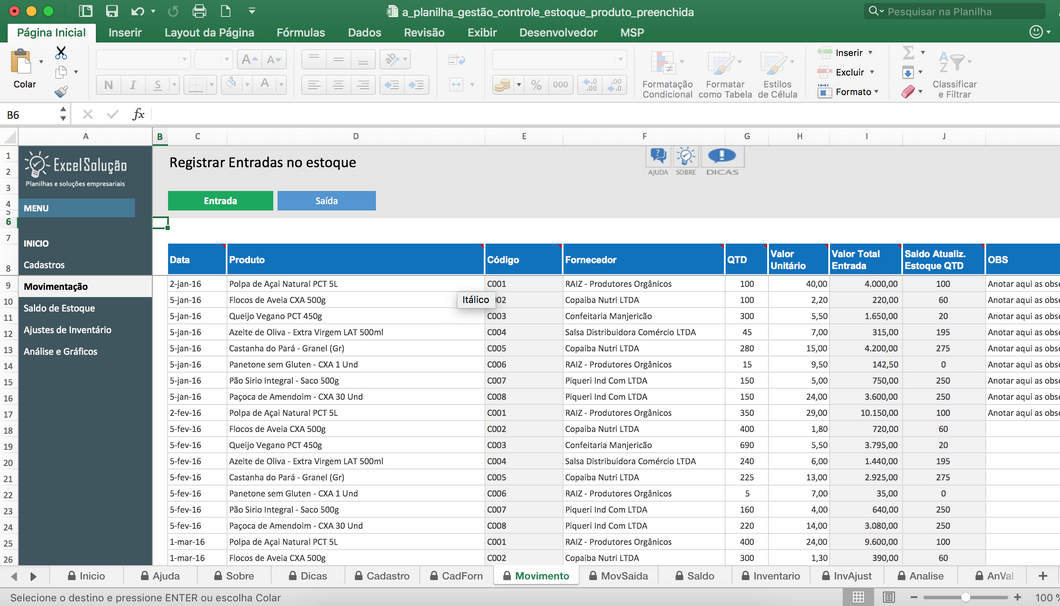Open Análise e Gráficos sidebar link
This screenshot has width=1060, height=606.
pos(60,352)
